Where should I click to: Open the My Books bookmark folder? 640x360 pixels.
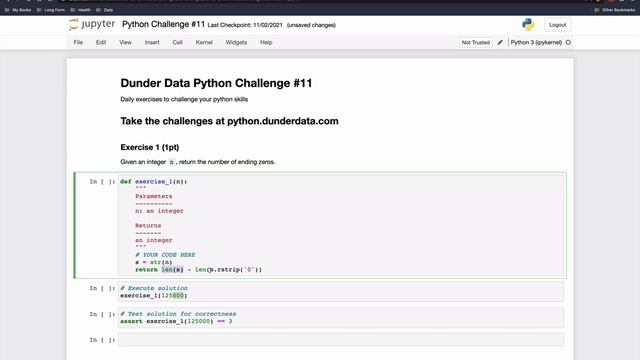click(18, 10)
